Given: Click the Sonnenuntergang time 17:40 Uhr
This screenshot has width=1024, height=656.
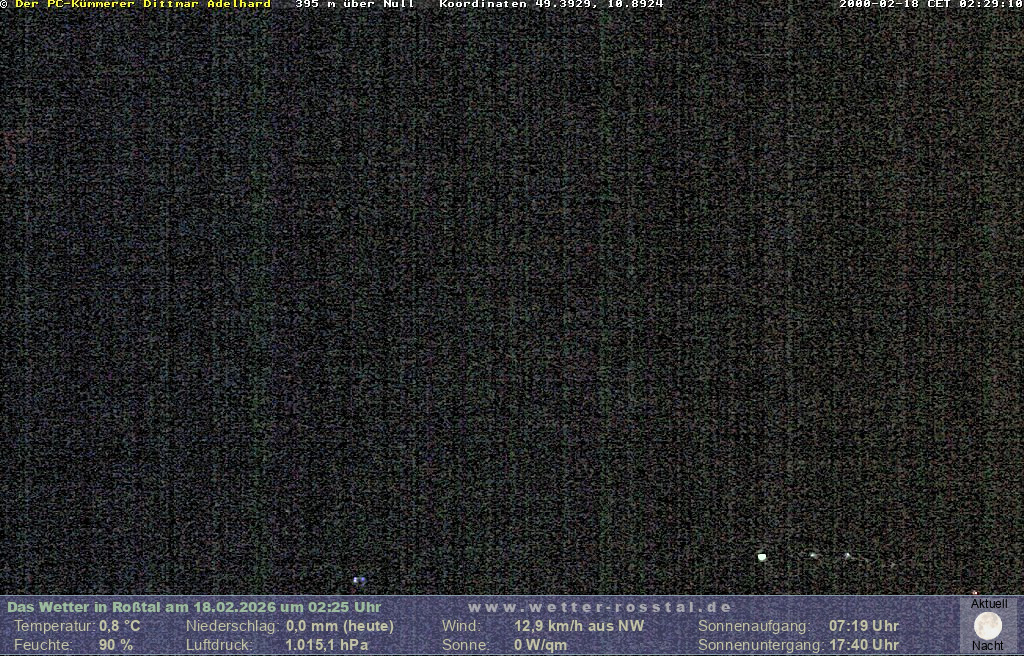Looking at the screenshot, I should pyautogui.click(x=864, y=645).
